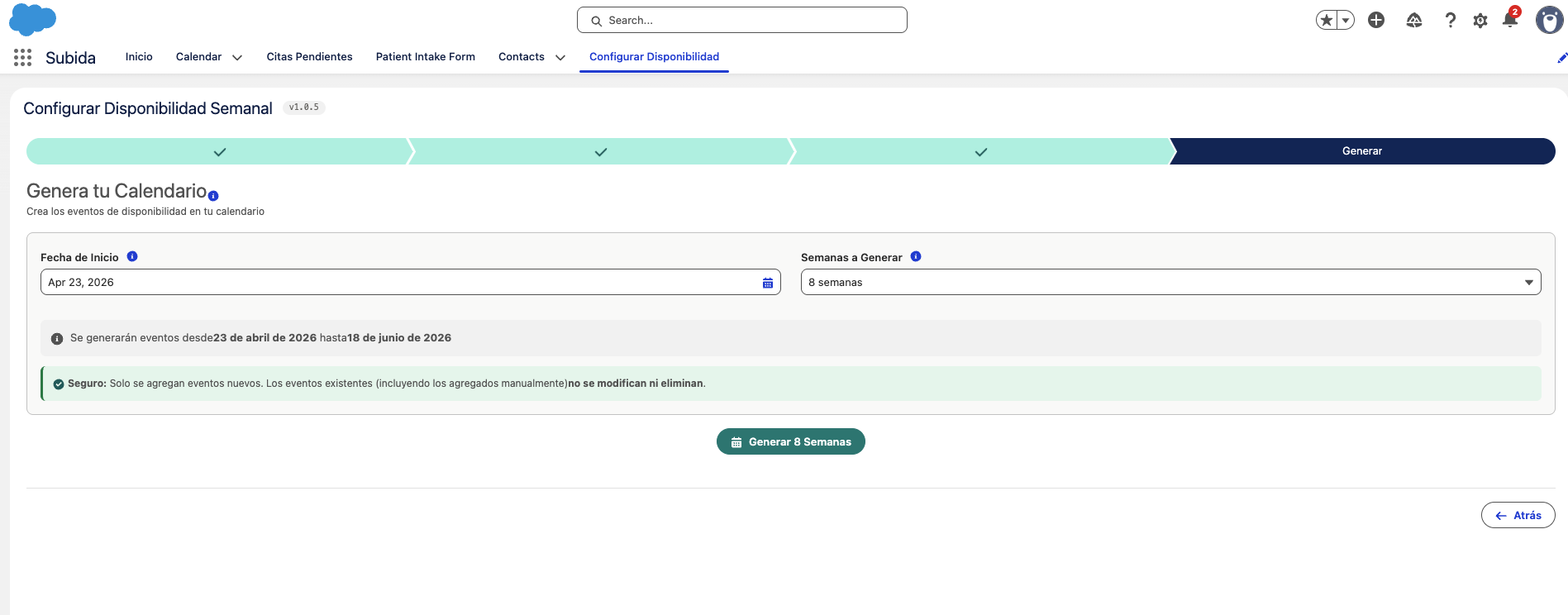The width and height of the screenshot is (1568, 615).
Task: Open the user profile avatar
Action: click(x=1549, y=20)
